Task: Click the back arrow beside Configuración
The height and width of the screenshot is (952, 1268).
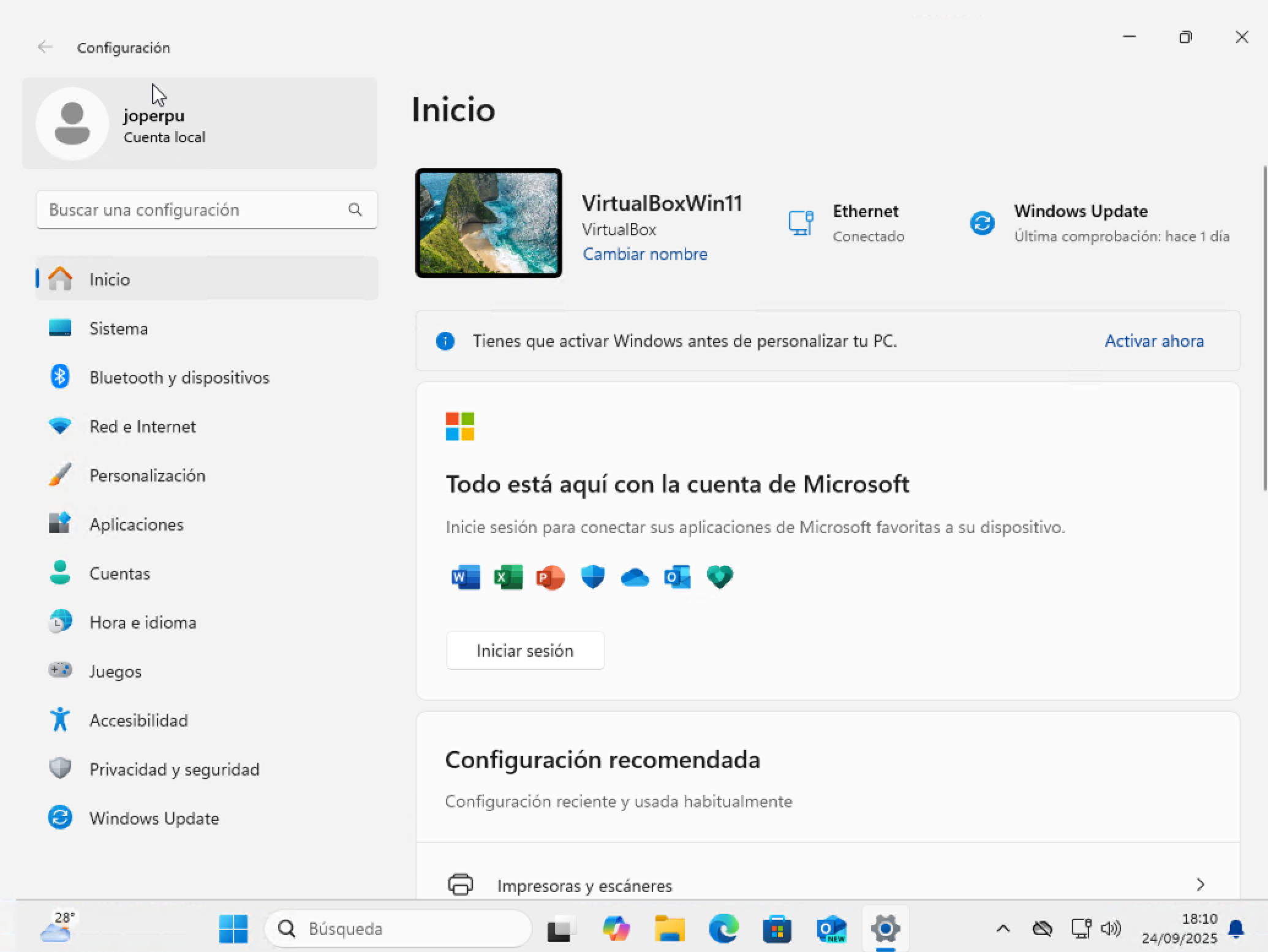Action: pyautogui.click(x=45, y=47)
